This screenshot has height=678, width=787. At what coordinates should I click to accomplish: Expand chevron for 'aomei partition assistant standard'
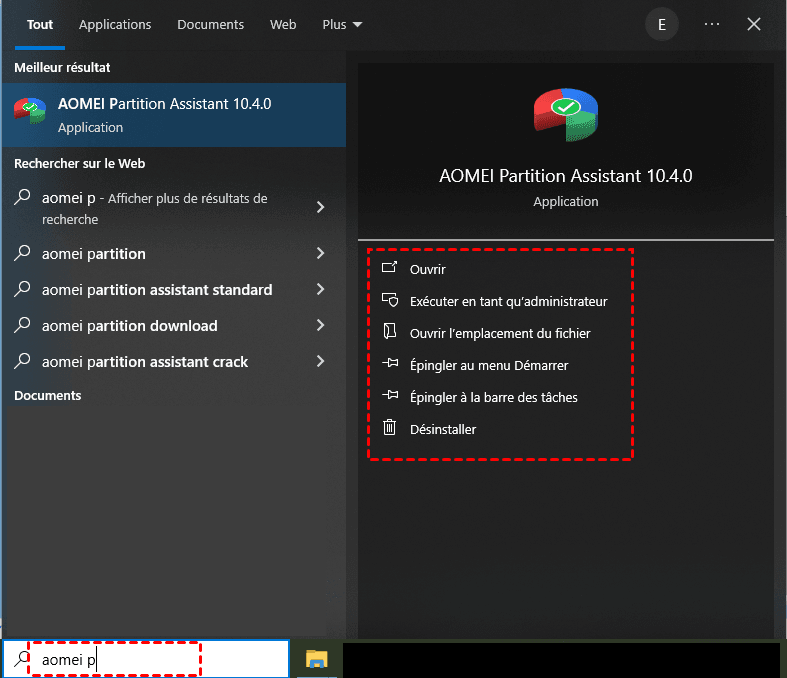coord(321,290)
